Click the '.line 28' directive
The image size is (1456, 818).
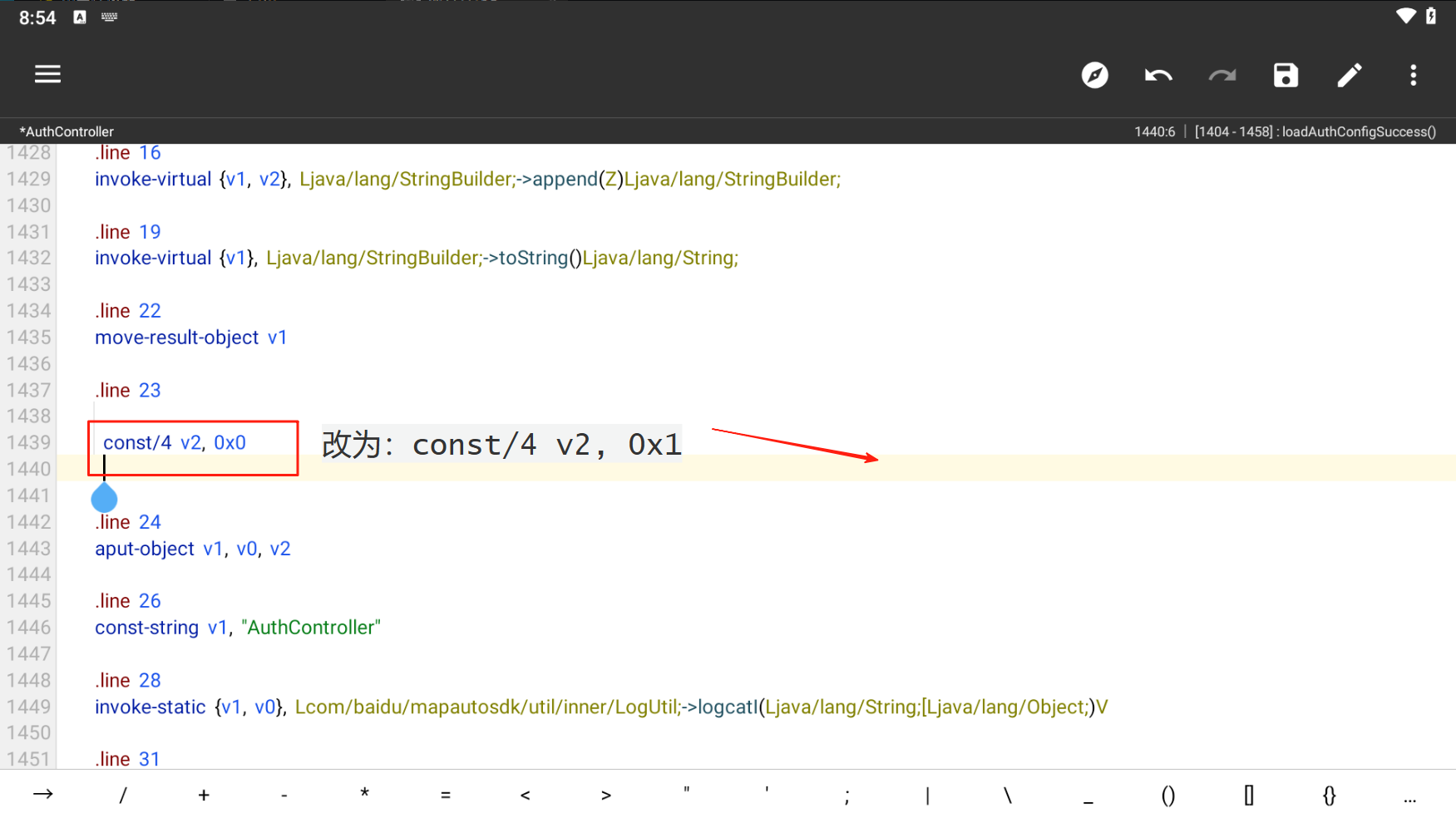pyautogui.click(x=128, y=681)
